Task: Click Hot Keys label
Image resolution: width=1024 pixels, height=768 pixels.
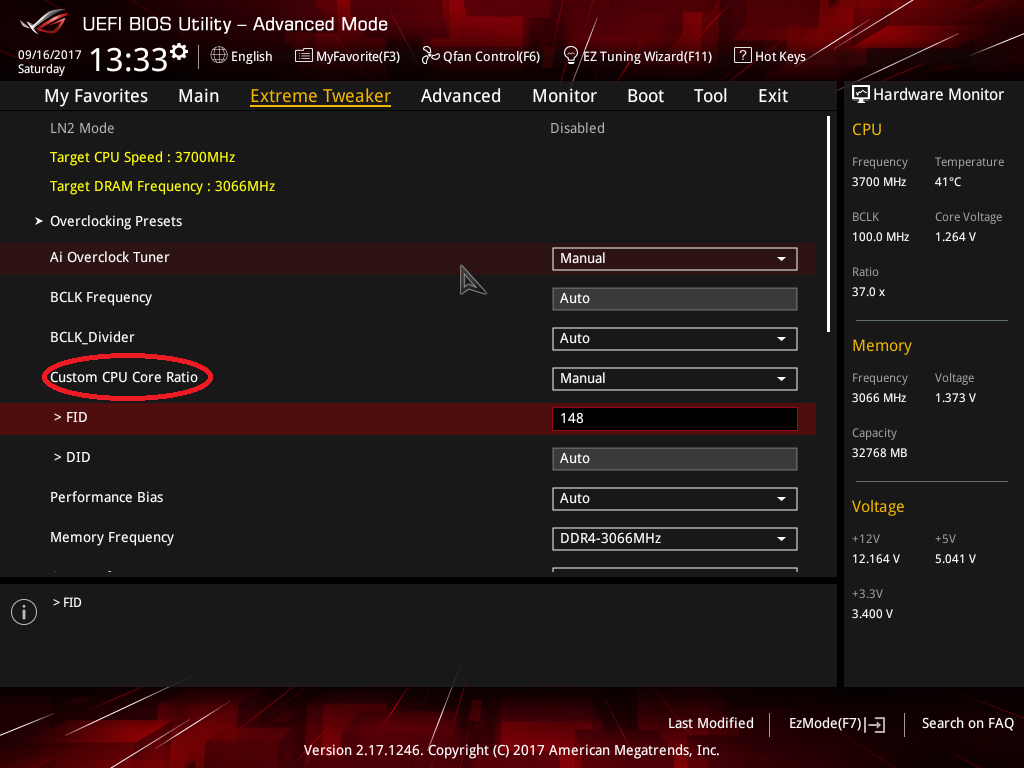Action: coord(780,57)
